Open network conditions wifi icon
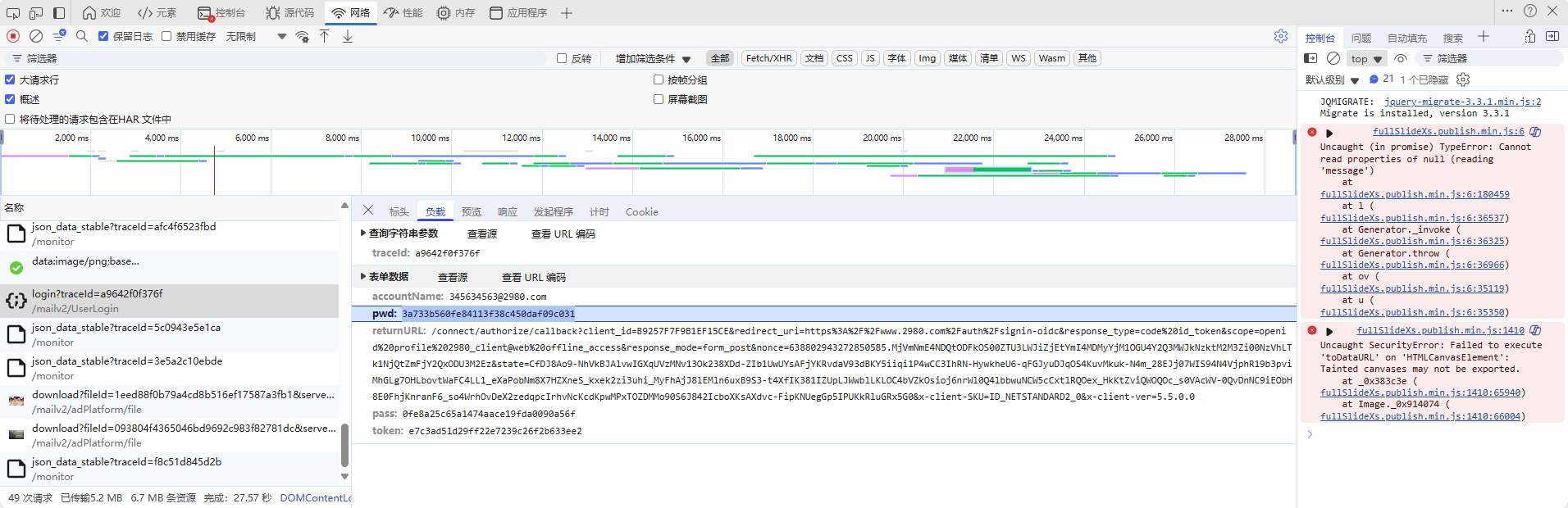1568x508 pixels. pos(303,37)
